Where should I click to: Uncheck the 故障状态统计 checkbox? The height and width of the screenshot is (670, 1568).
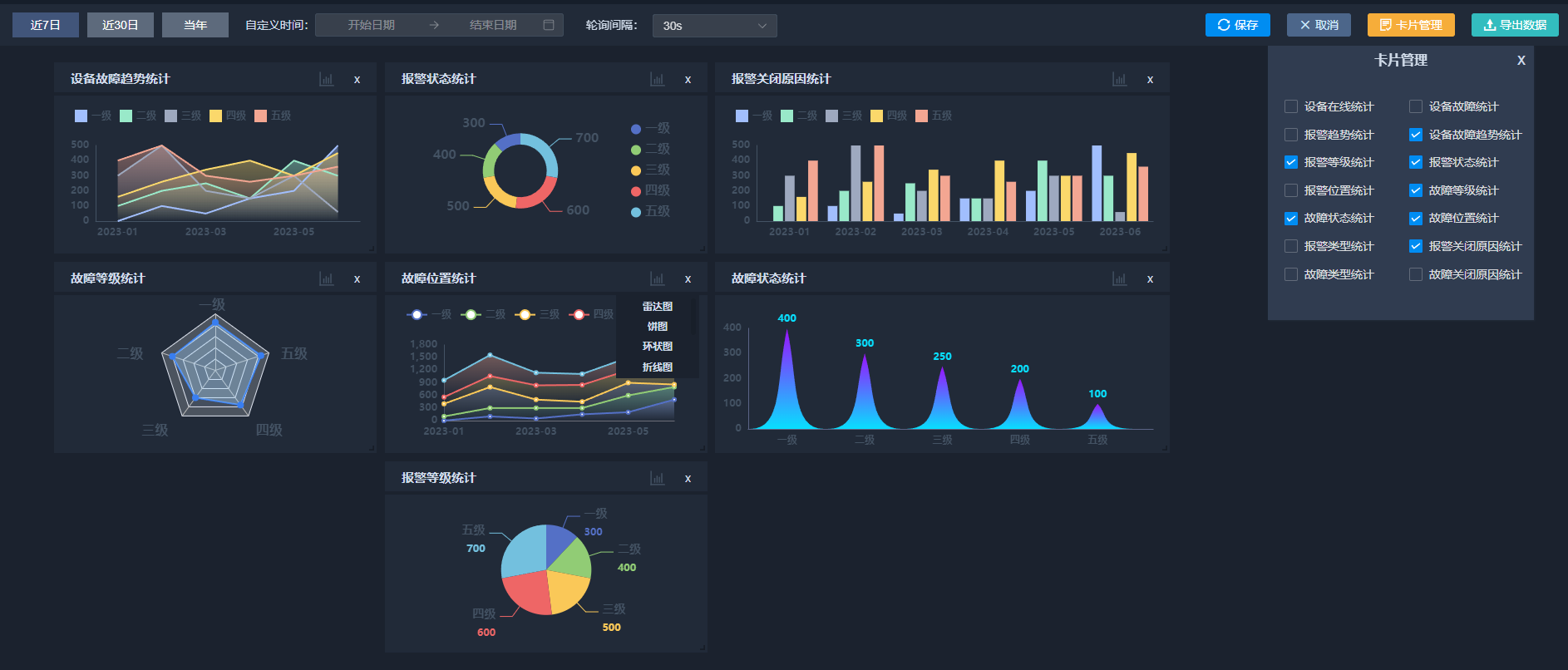tap(1291, 219)
